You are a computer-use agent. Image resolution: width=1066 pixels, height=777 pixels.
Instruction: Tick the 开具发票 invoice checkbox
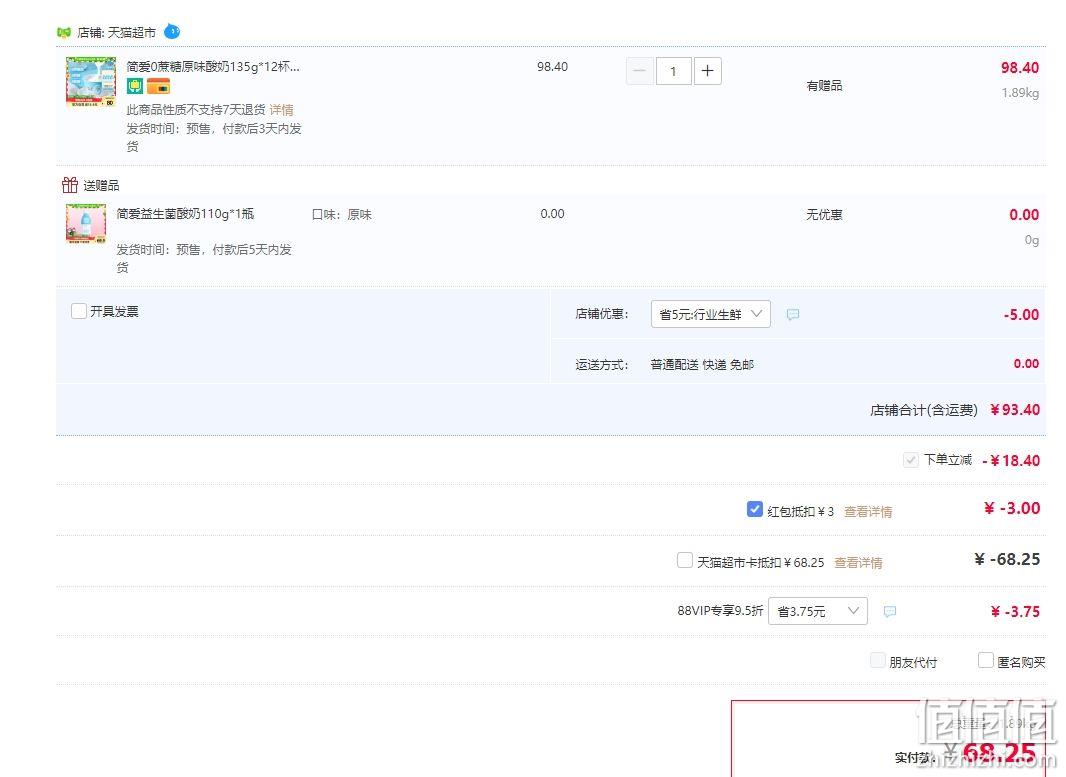(79, 311)
